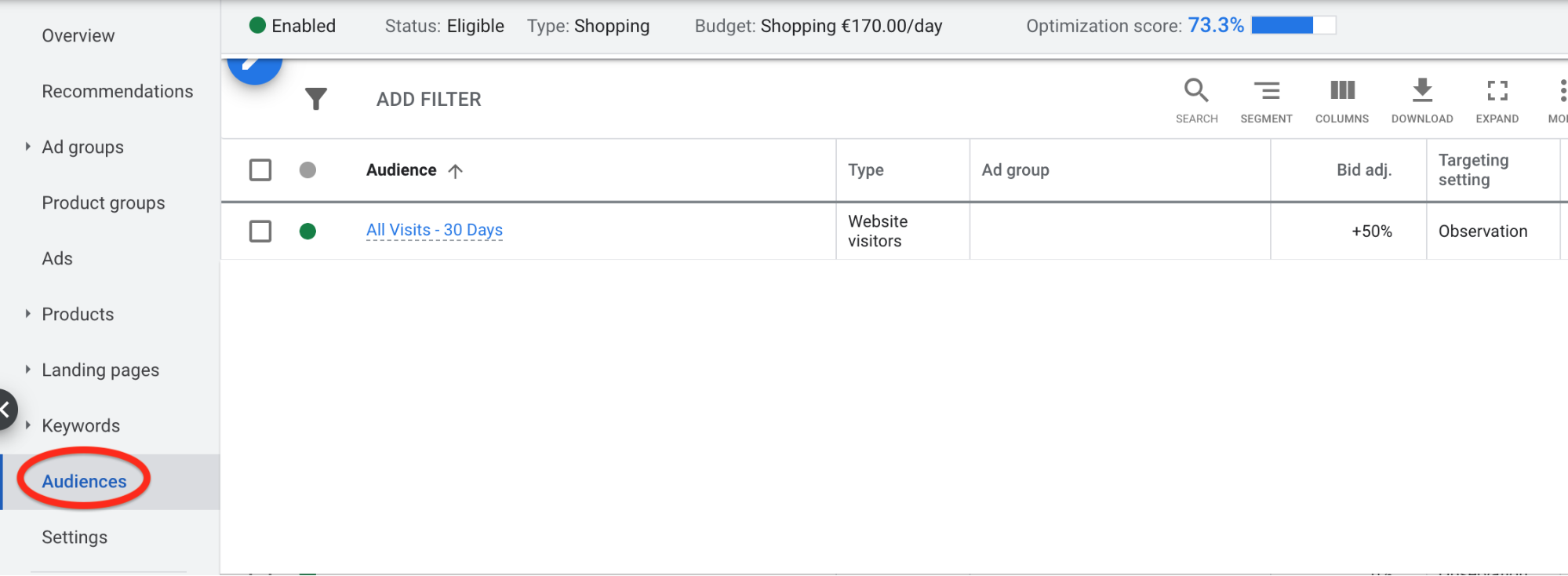
Task: Expand the Products menu arrow
Action: coord(27,314)
